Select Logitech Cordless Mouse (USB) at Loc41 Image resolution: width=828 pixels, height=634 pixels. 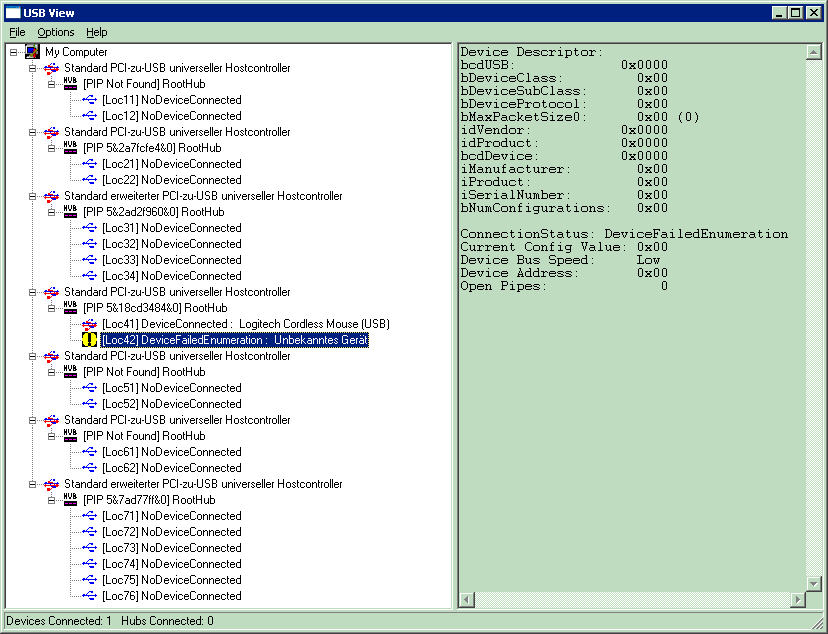(246, 324)
